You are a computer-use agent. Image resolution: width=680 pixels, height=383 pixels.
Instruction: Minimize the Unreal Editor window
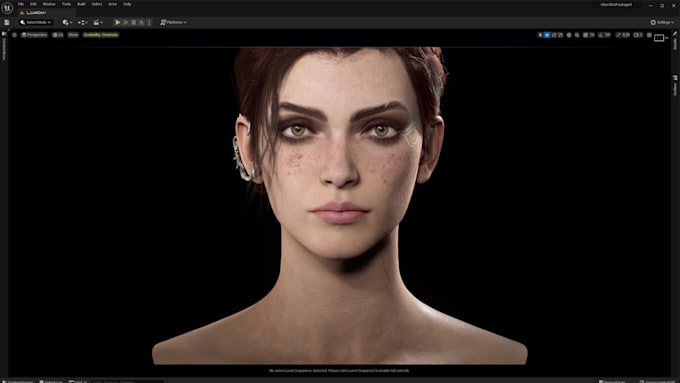pos(650,5)
